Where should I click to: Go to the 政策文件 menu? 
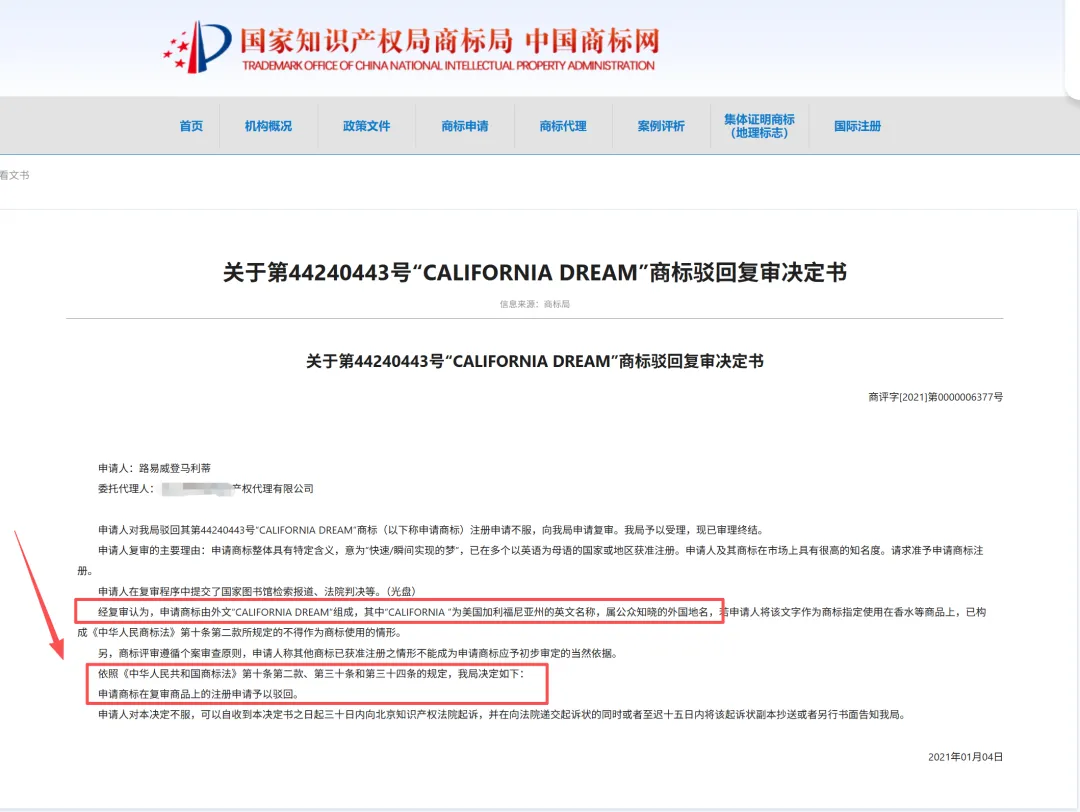(x=366, y=126)
